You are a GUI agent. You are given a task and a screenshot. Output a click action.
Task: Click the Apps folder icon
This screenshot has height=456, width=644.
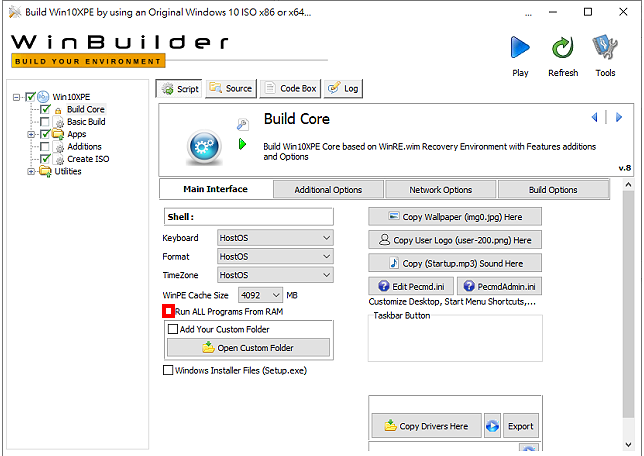click(58, 134)
